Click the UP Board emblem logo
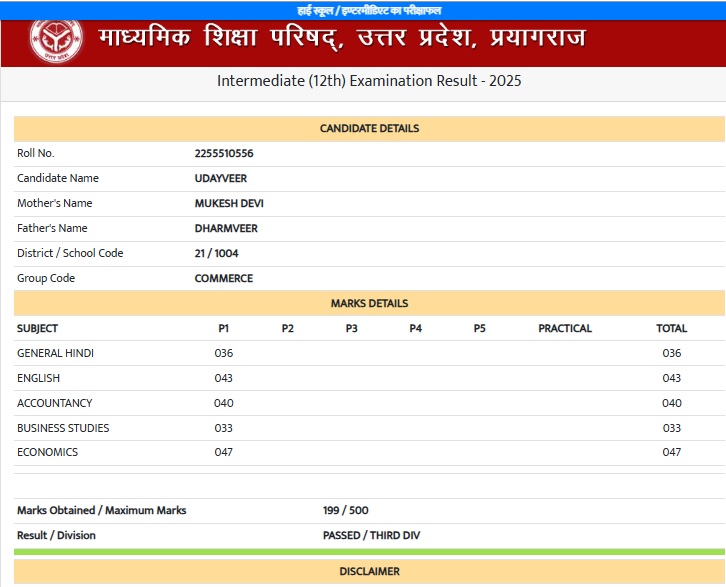The height and width of the screenshot is (587, 726). [x=56, y=41]
